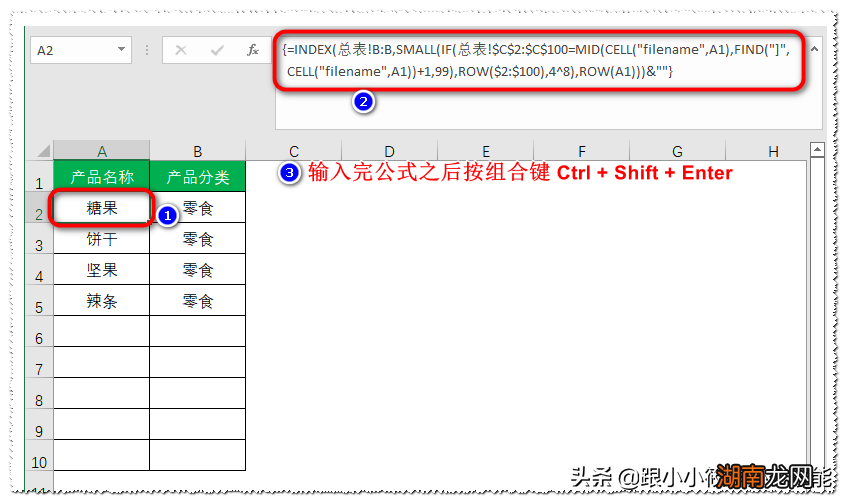Select row 4 header
Viewport: 847px width, 503px height.
(x=39, y=270)
